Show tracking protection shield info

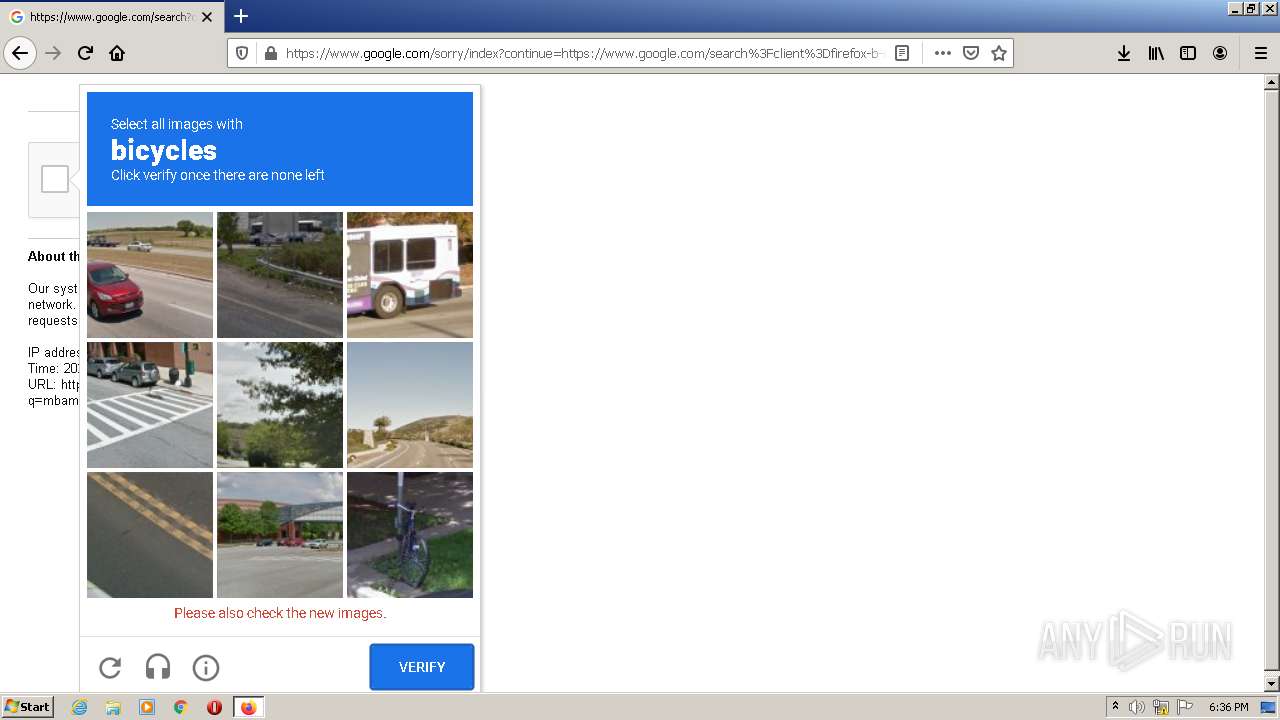coord(242,53)
